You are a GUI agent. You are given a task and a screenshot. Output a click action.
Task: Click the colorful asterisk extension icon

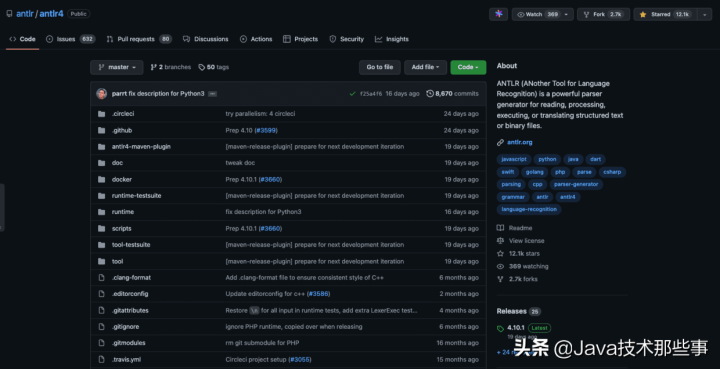coord(498,14)
